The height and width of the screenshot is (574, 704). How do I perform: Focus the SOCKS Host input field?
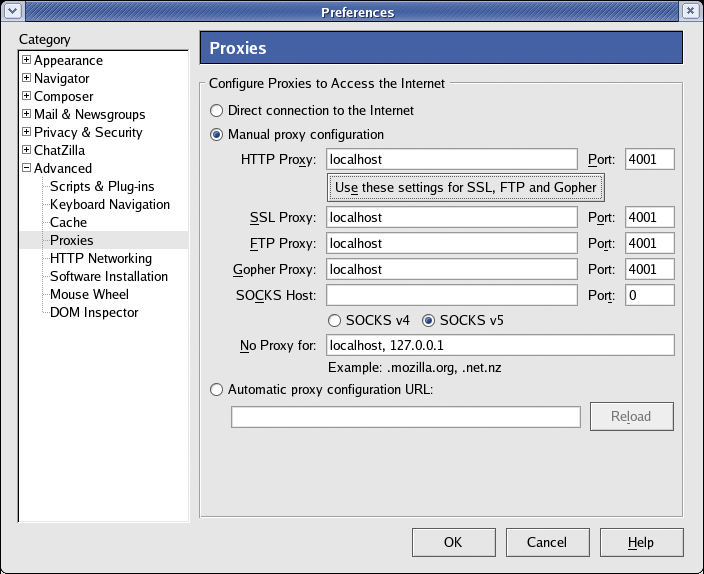pyautogui.click(x=452, y=295)
